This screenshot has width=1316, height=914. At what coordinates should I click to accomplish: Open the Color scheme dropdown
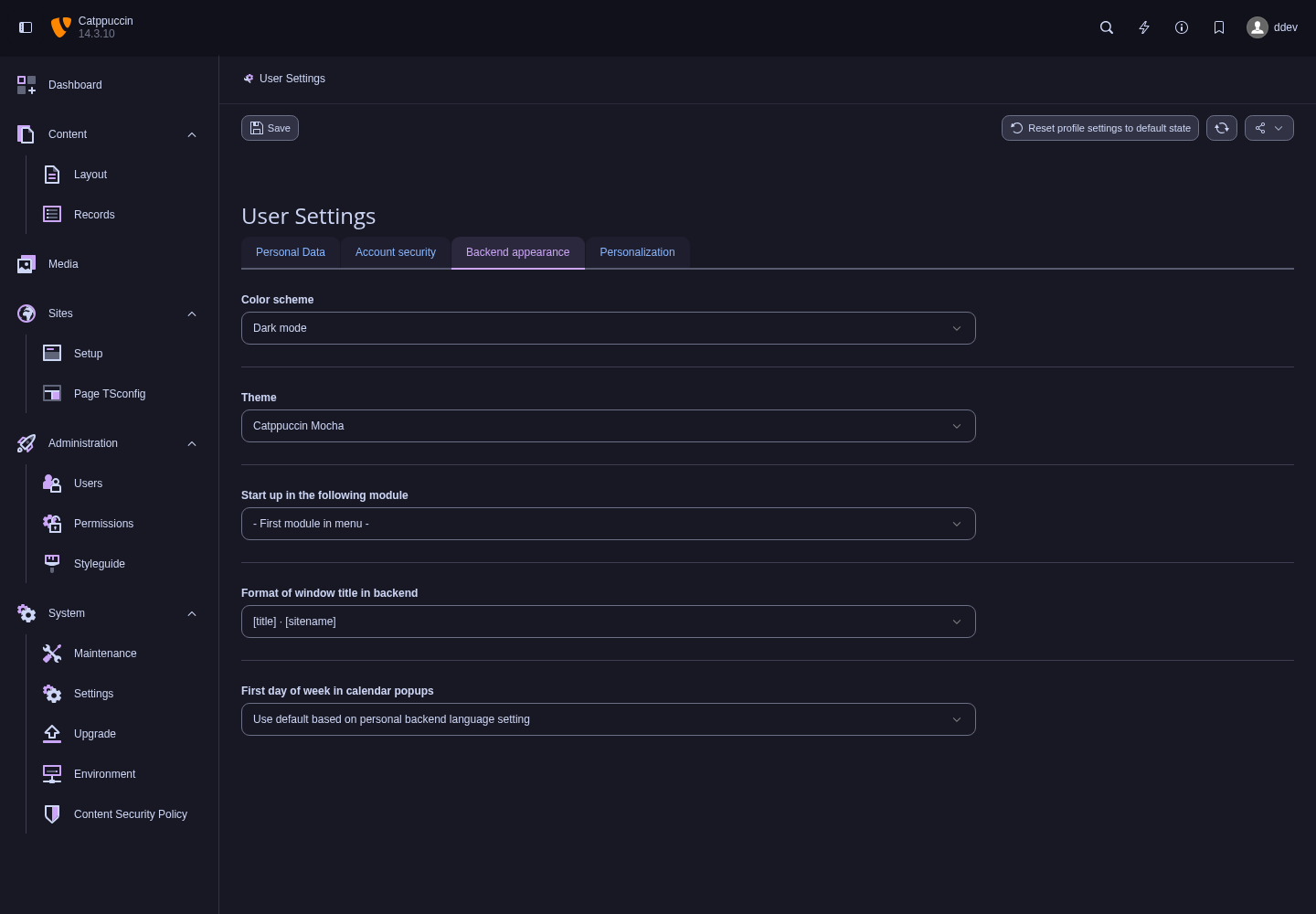click(x=609, y=328)
